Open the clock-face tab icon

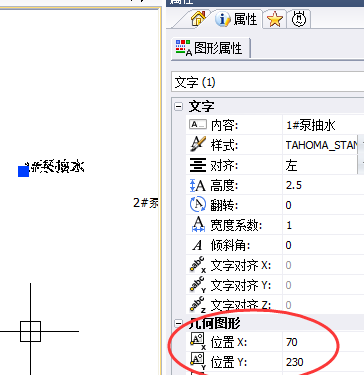(x=299, y=19)
